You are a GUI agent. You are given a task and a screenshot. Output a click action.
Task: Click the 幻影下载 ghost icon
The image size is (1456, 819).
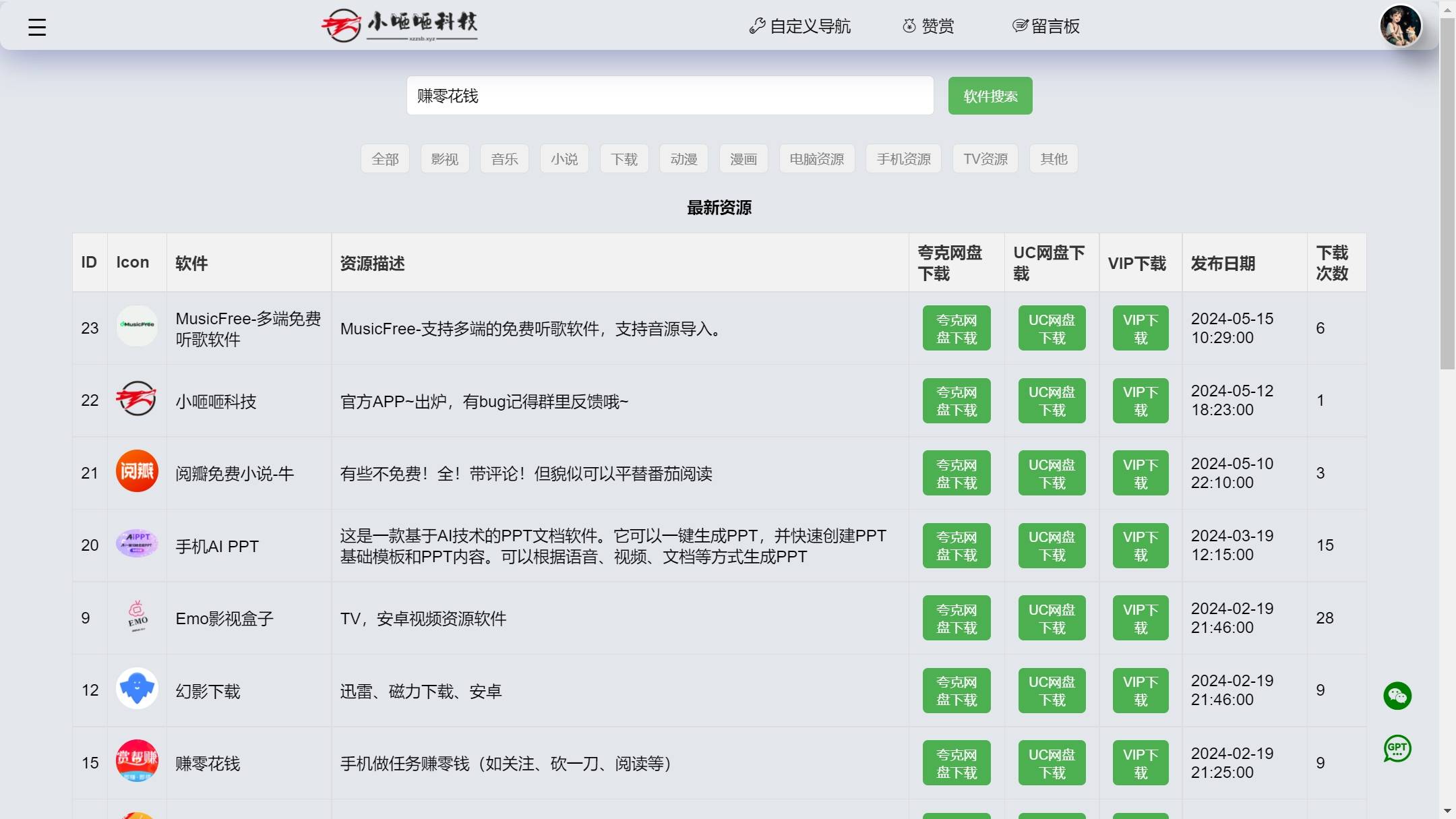pos(137,688)
